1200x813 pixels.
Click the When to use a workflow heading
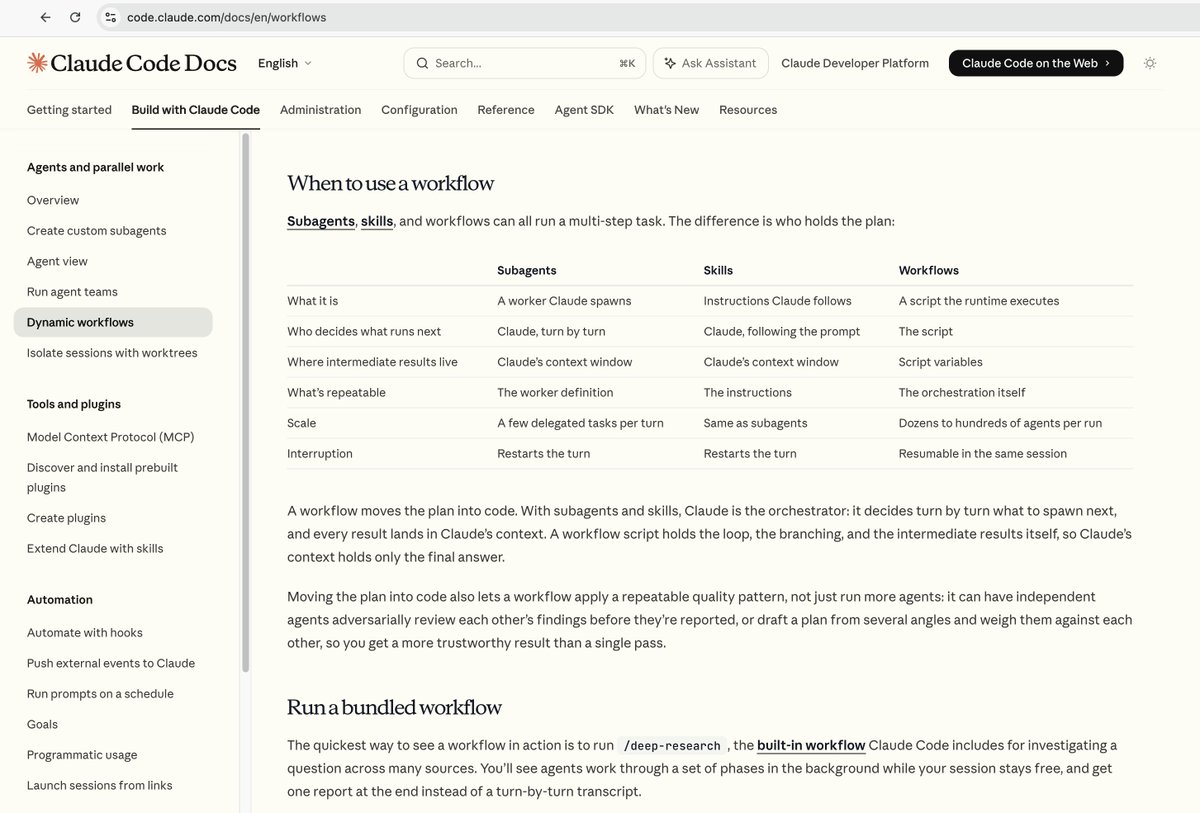pos(391,183)
